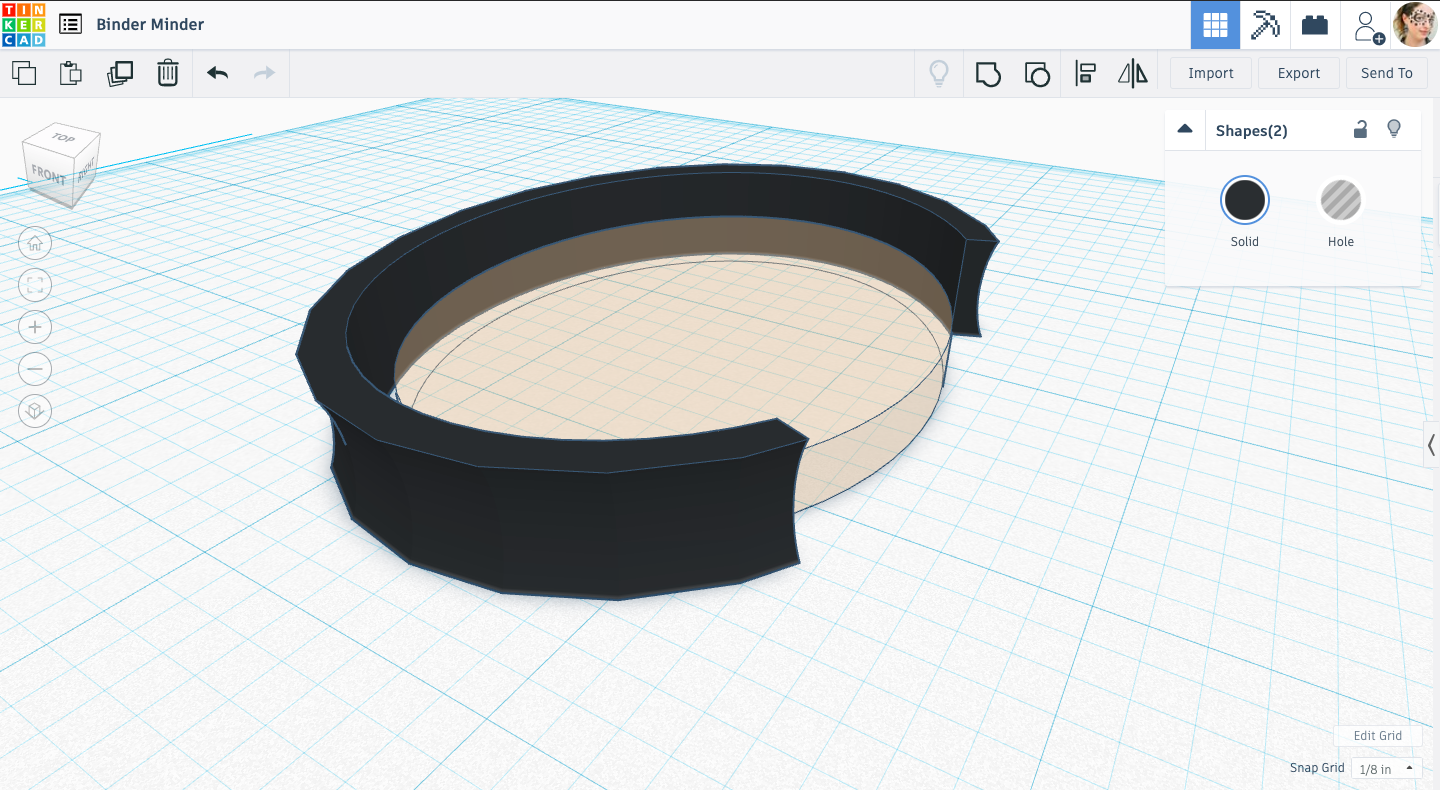The image size is (1440, 790).
Task: Rename the Binder Minder design title
Action: pos(150,24)
